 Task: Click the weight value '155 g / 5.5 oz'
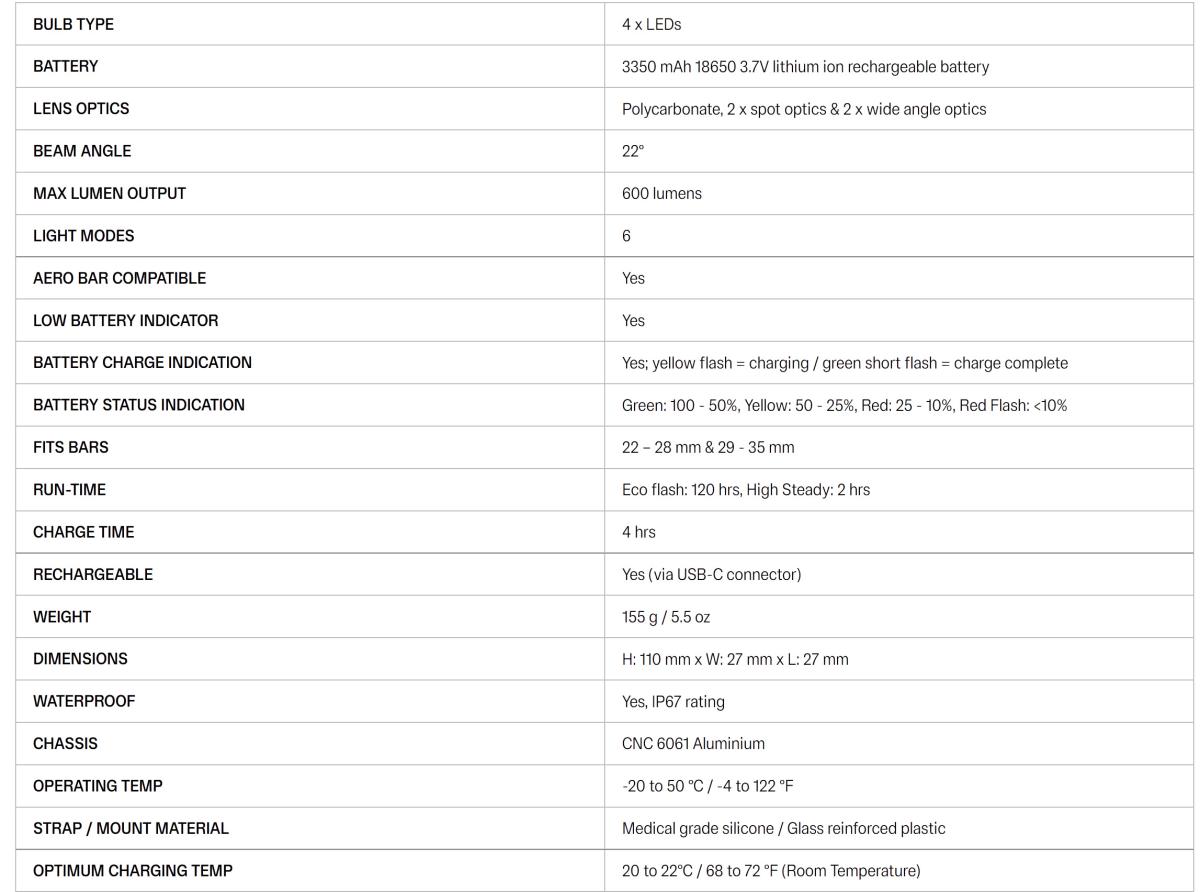coord(665,617)
